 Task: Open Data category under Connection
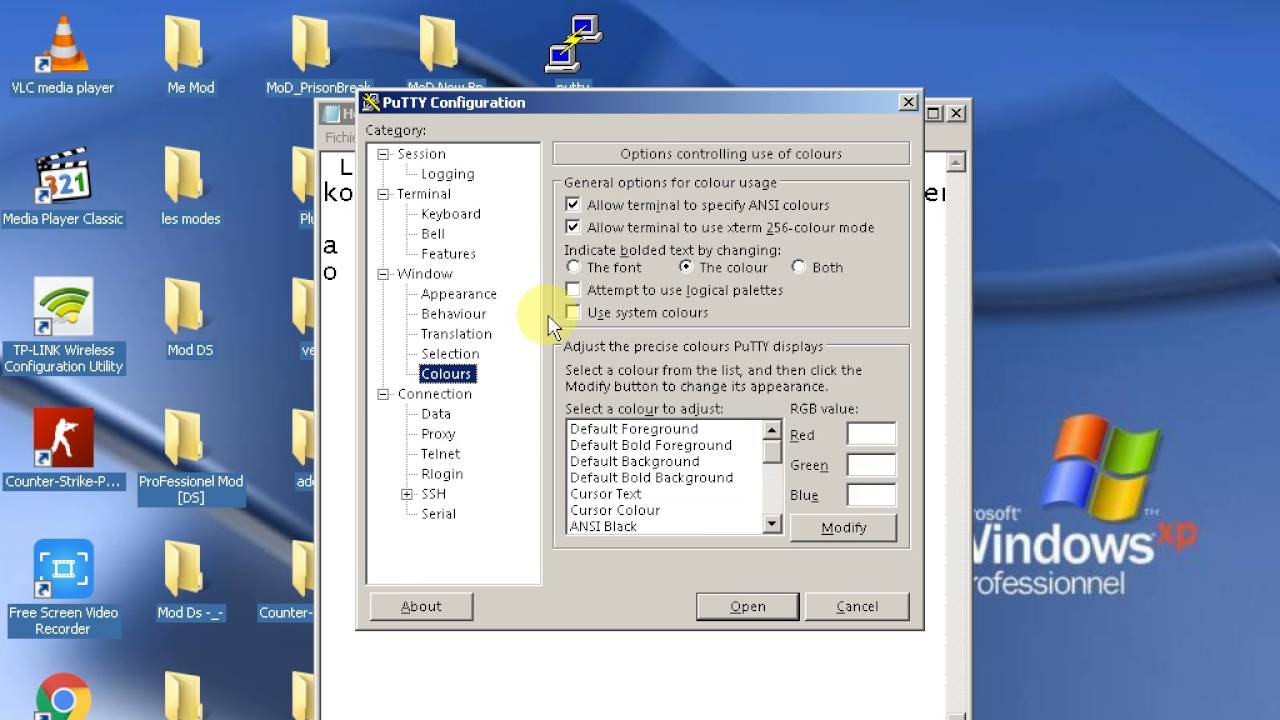point(435,414)
